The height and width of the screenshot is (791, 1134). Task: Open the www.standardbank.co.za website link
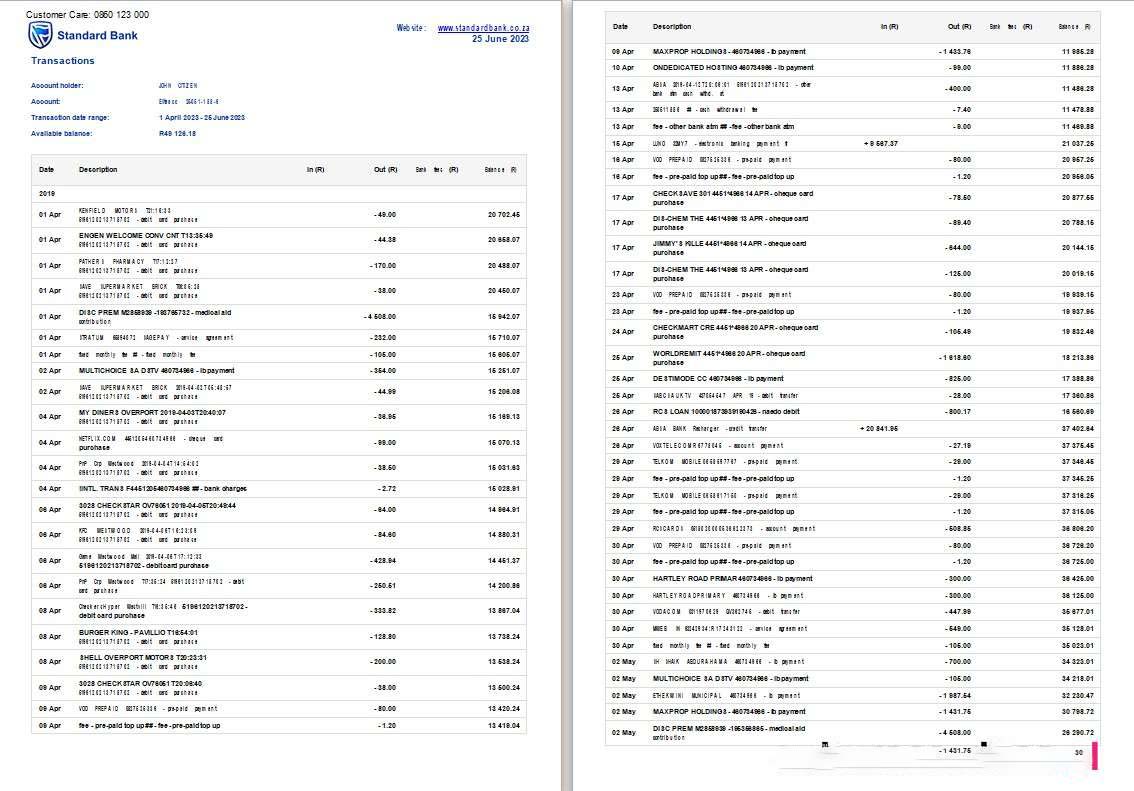point(483,28)
